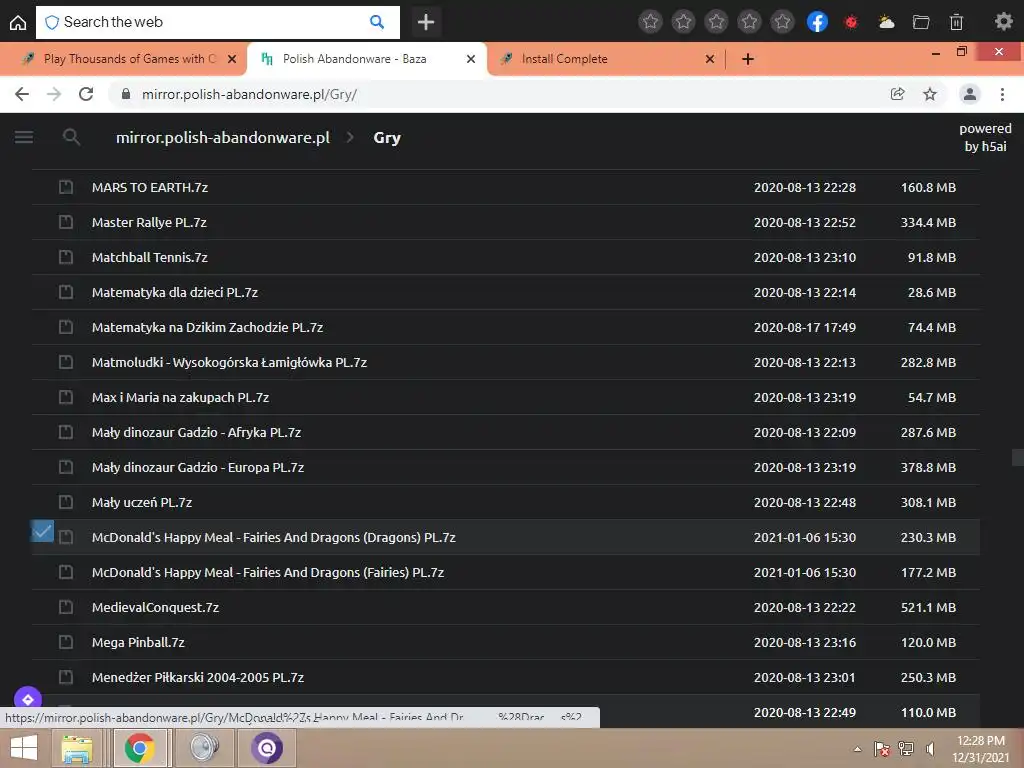Go back with the browser back arrow
Viewport: 1024px width, 768px height.
pos(22,94)
